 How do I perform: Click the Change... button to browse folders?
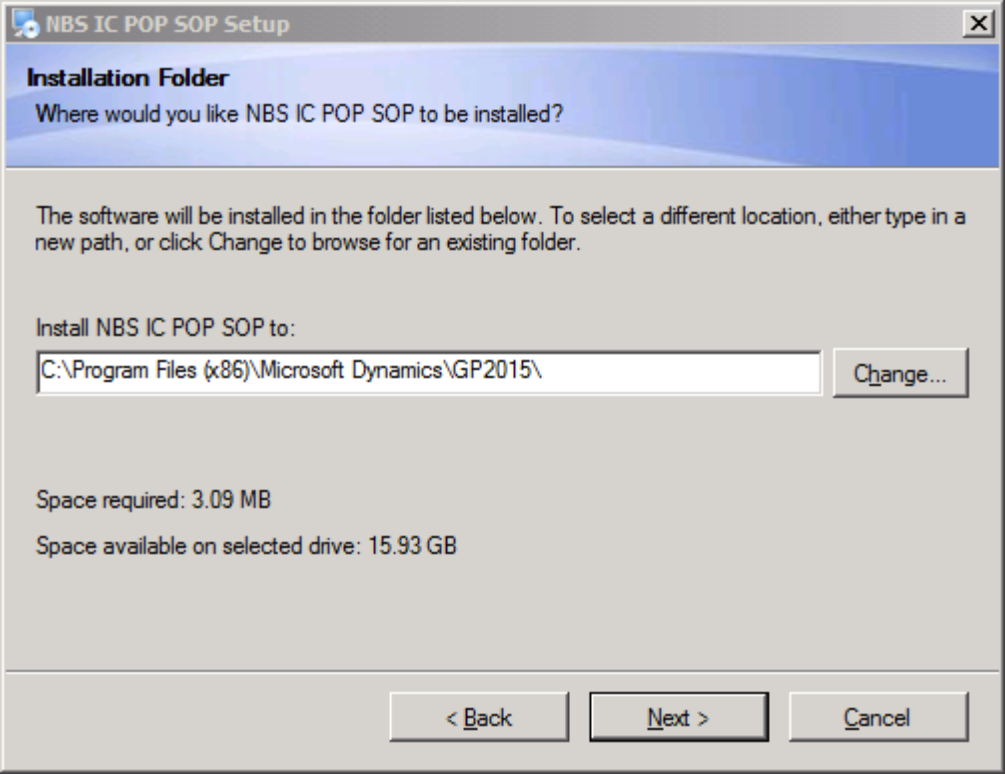(x=899, y=374)
